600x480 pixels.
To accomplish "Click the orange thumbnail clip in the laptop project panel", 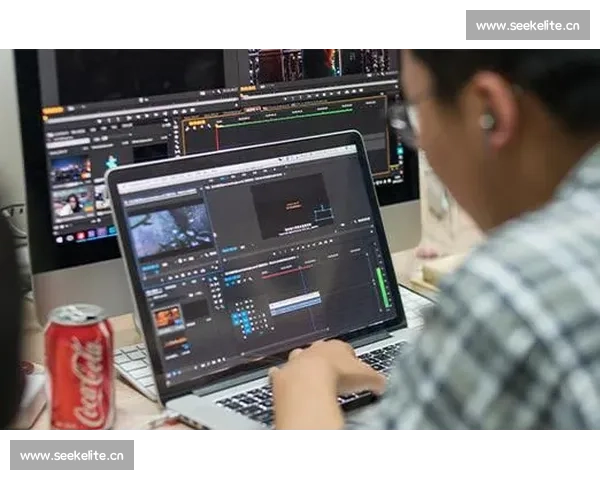I will (x=168, y=317).
